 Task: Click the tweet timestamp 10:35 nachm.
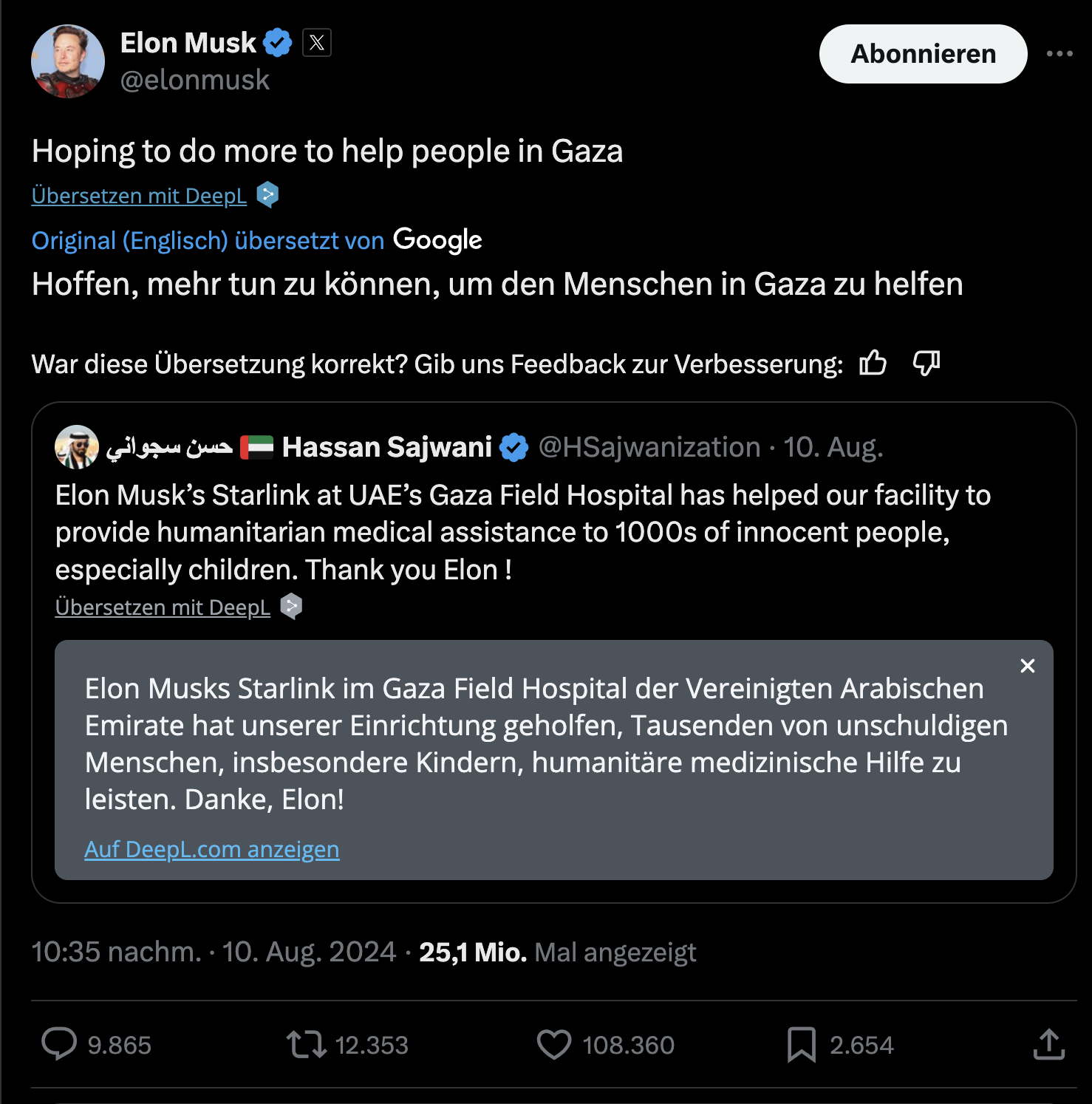(x=116, y=952)
